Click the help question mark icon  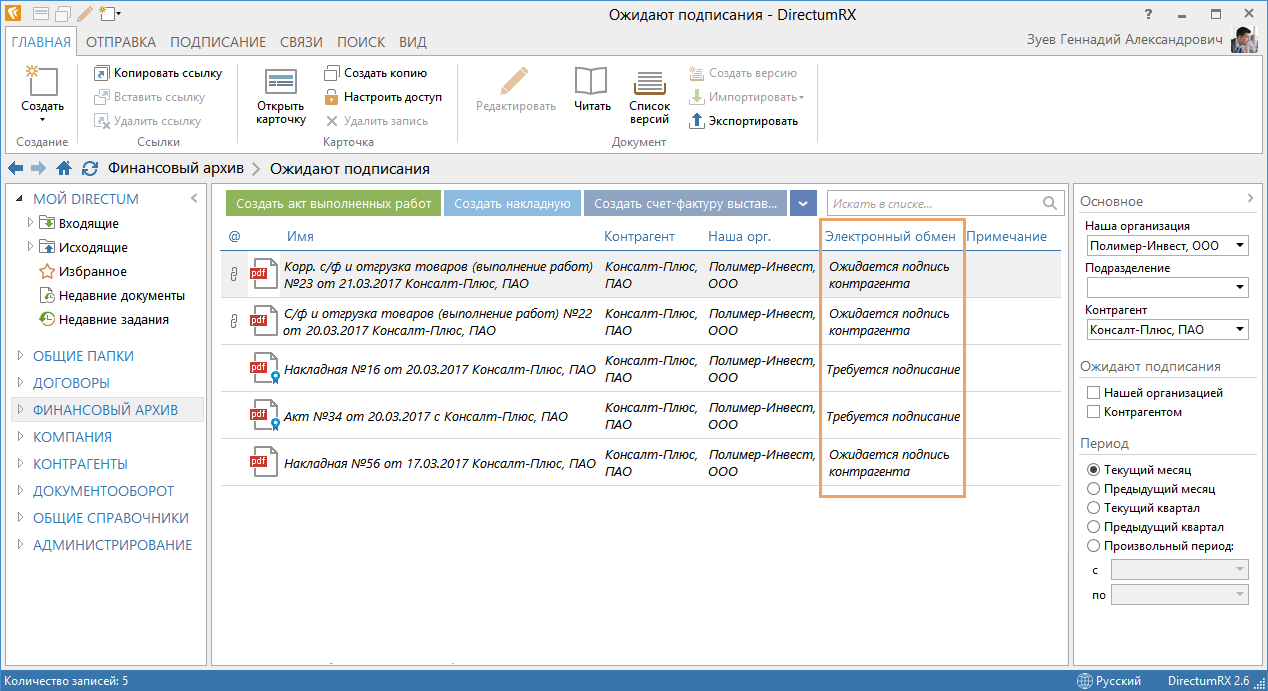pos(1147,14)
